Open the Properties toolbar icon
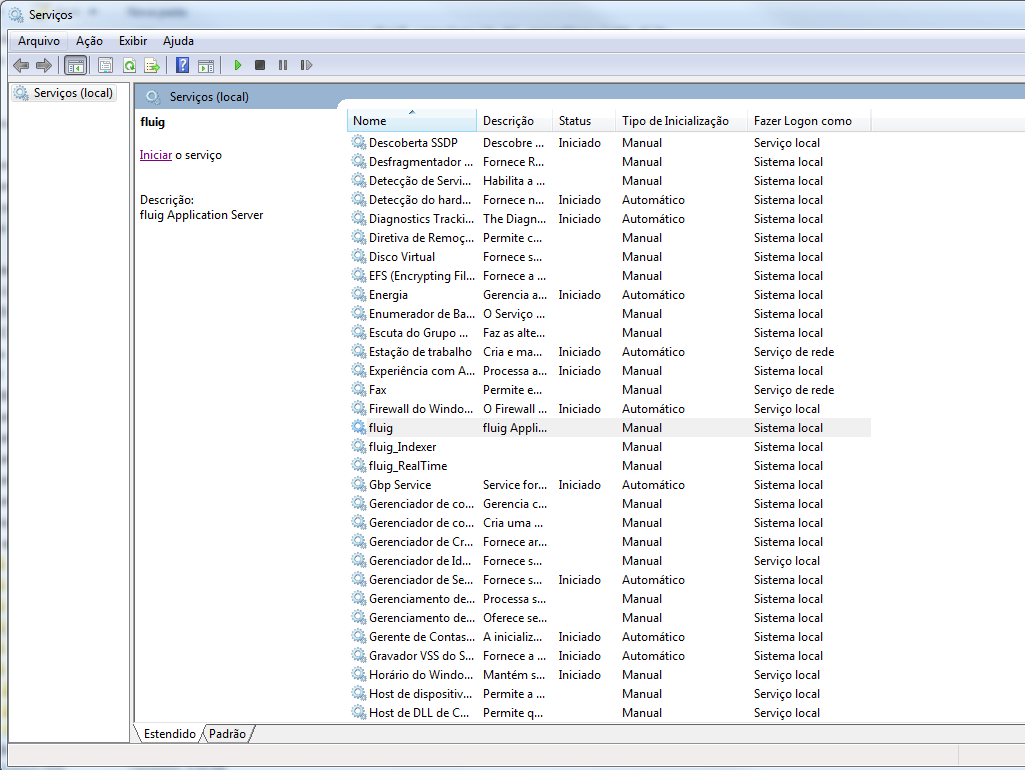This screenshot has height=770, width=1025. click(105, 65)
